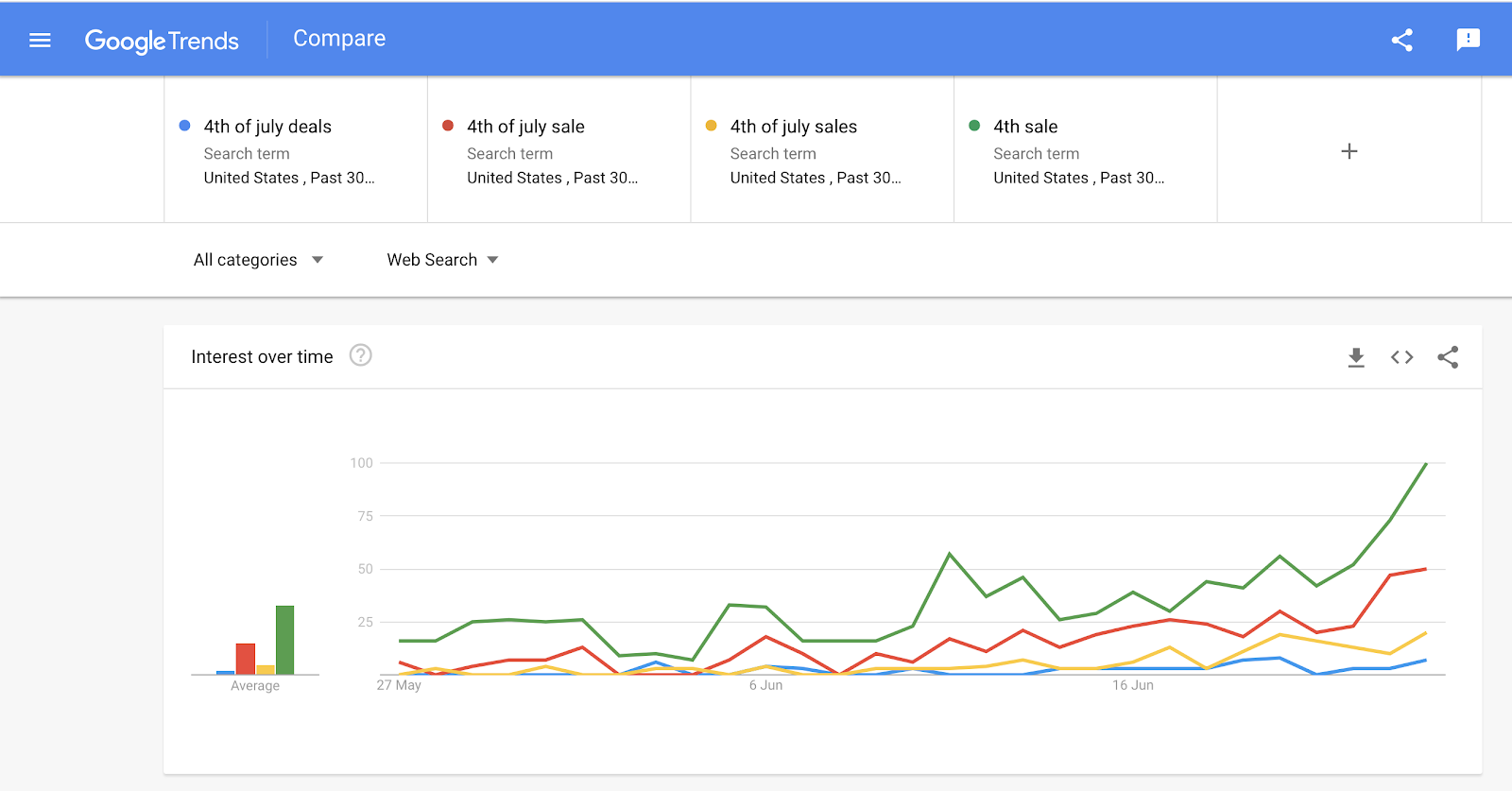Open the send feedback icon

click(x=1468, y=40)
